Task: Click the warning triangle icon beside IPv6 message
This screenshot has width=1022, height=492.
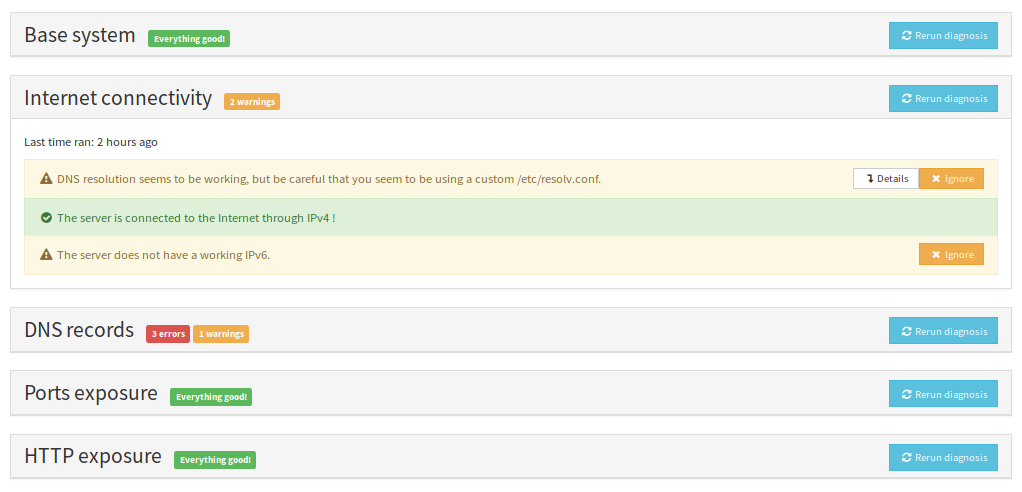Action: 46,255
